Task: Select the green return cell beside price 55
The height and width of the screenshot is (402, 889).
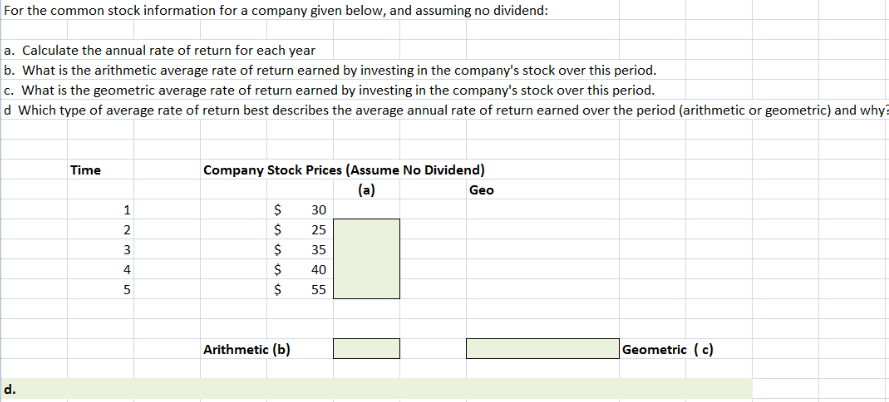Action: (x=366, y=289)
